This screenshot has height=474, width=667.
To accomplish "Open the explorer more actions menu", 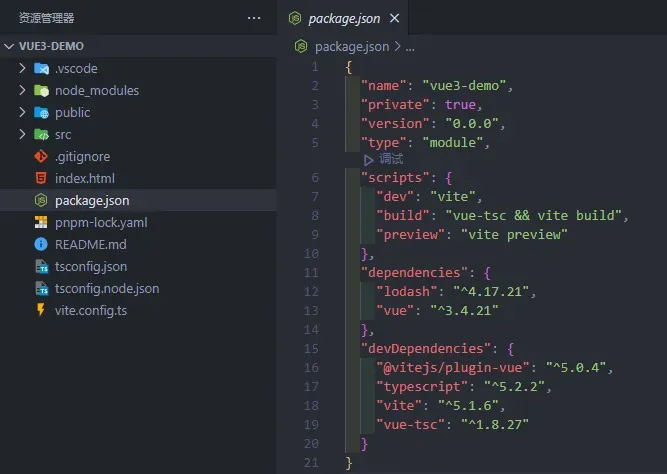I will tap(254, 18).
